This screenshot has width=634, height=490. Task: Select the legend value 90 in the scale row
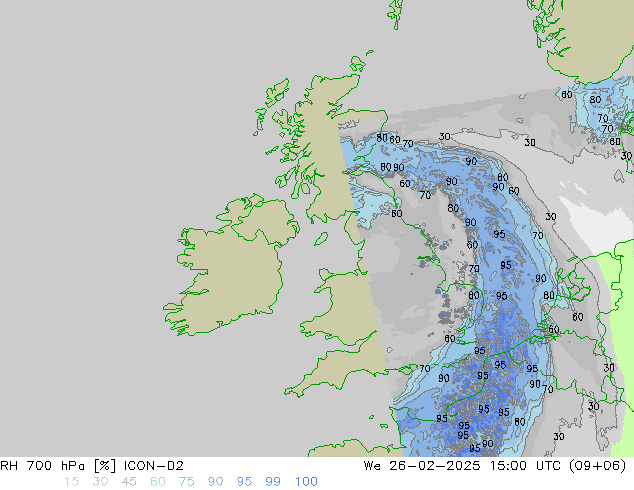pyautogui.click(x=215, y=482)
